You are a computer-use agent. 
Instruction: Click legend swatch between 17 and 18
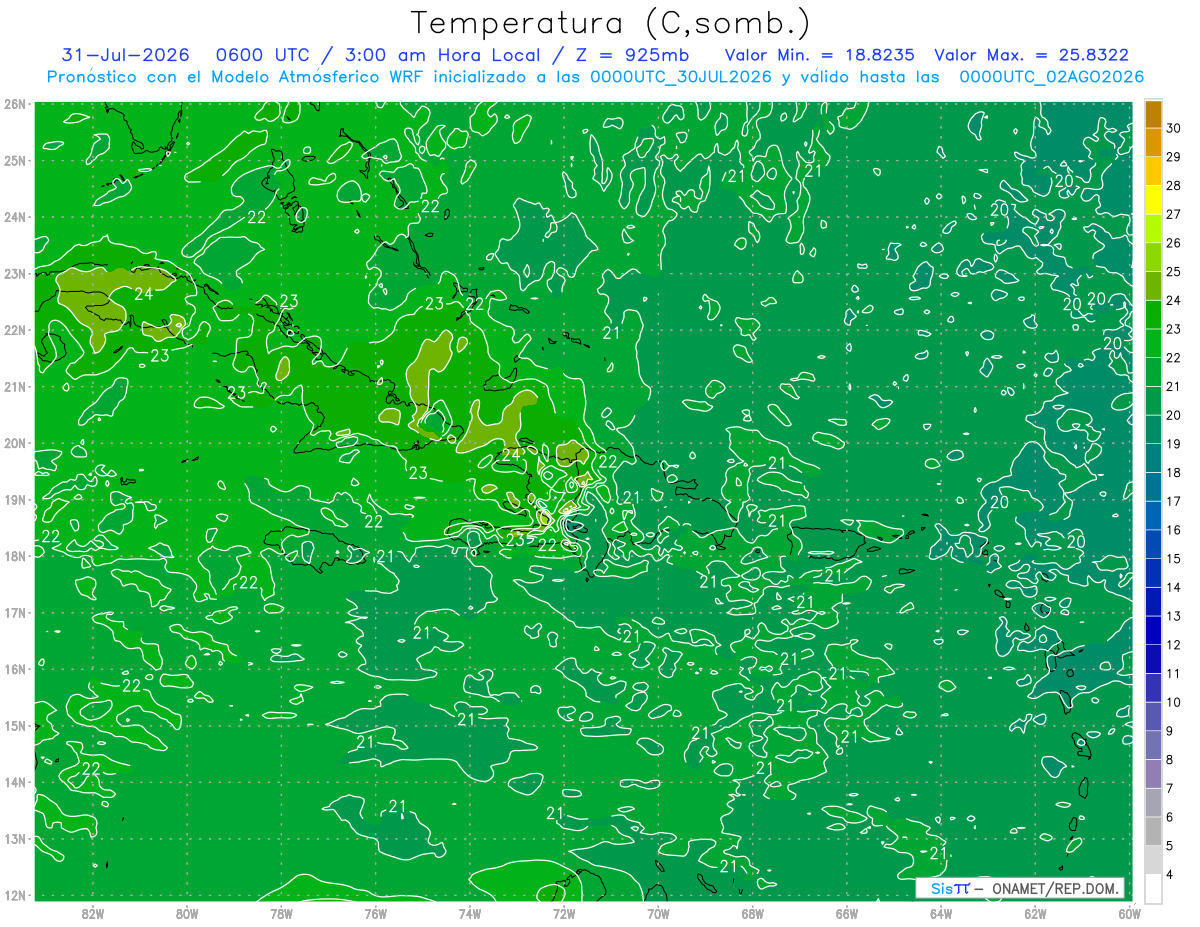(x=1153, y=487)
